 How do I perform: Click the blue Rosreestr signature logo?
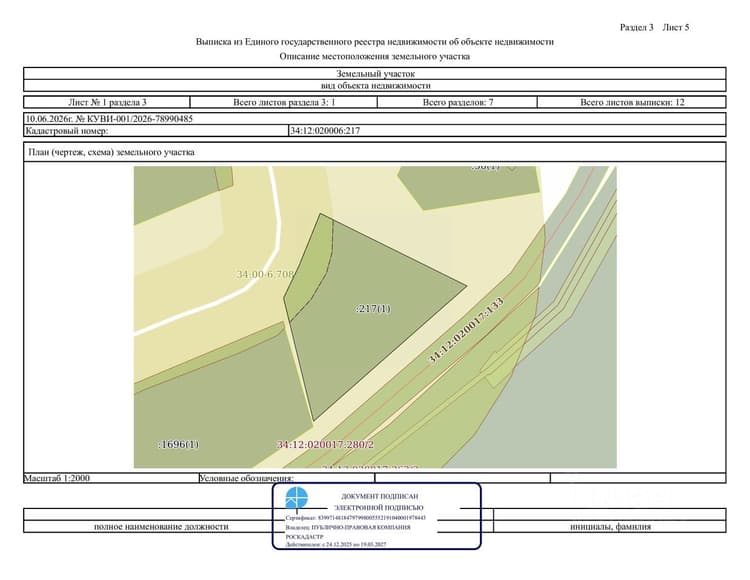coord(297,498)
